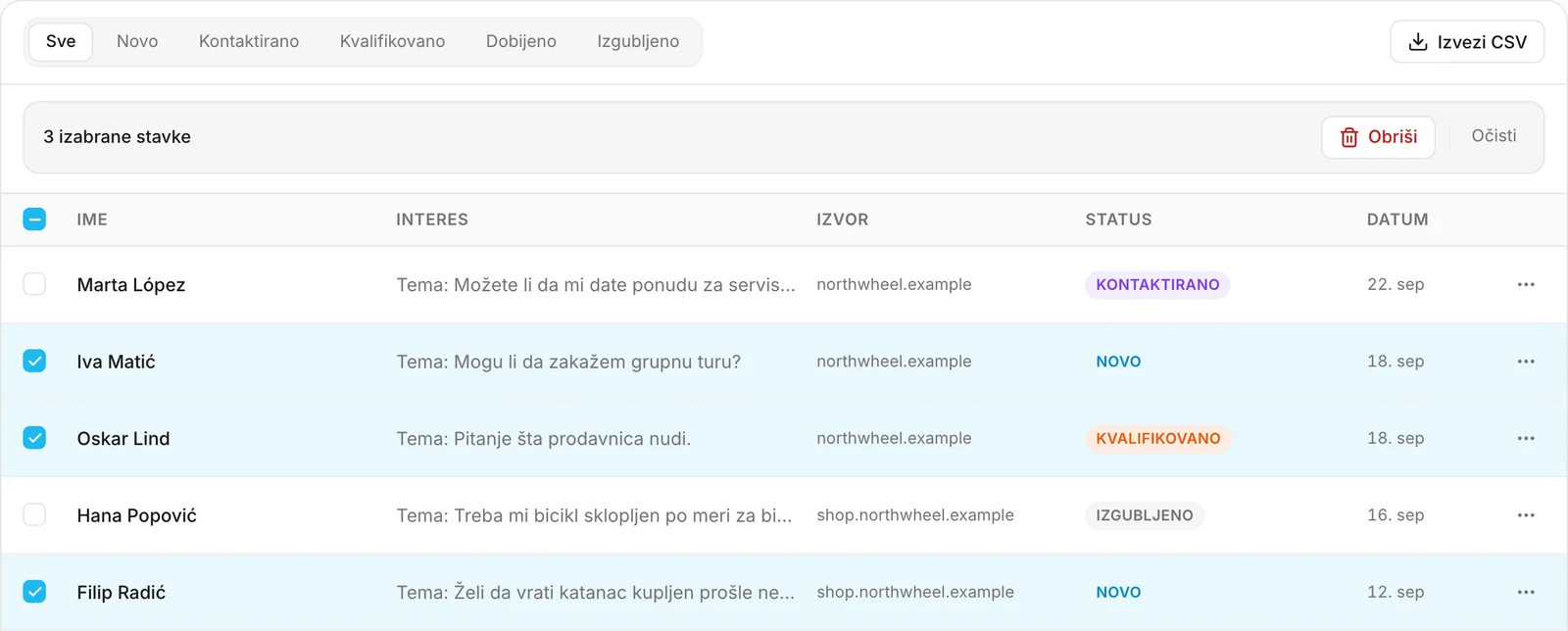1568x631 pixels.
Task: Click the INTERES column header
Action: click(x=432, y=219)
